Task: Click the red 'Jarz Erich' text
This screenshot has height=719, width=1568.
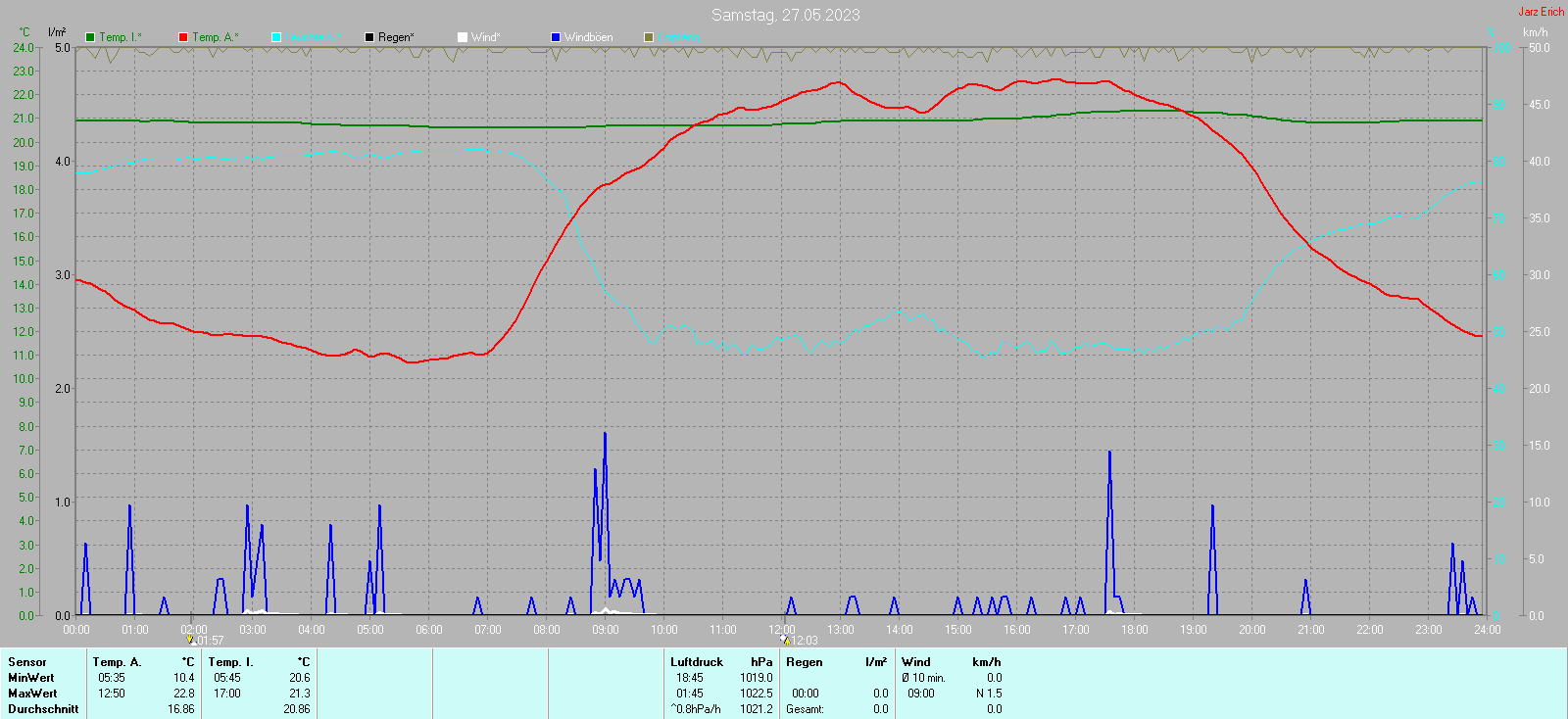Action: [x=1542, y=12]
